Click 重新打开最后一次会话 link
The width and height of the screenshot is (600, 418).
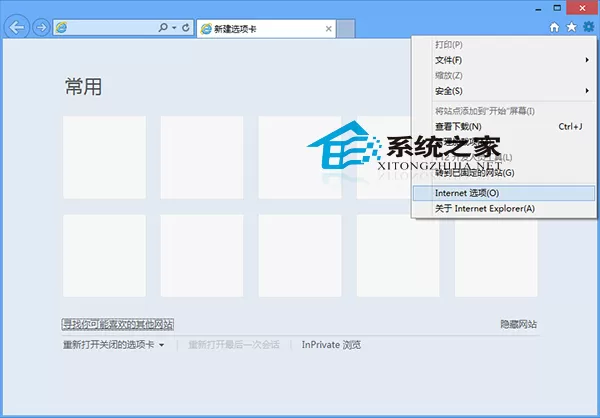point(233,345)
